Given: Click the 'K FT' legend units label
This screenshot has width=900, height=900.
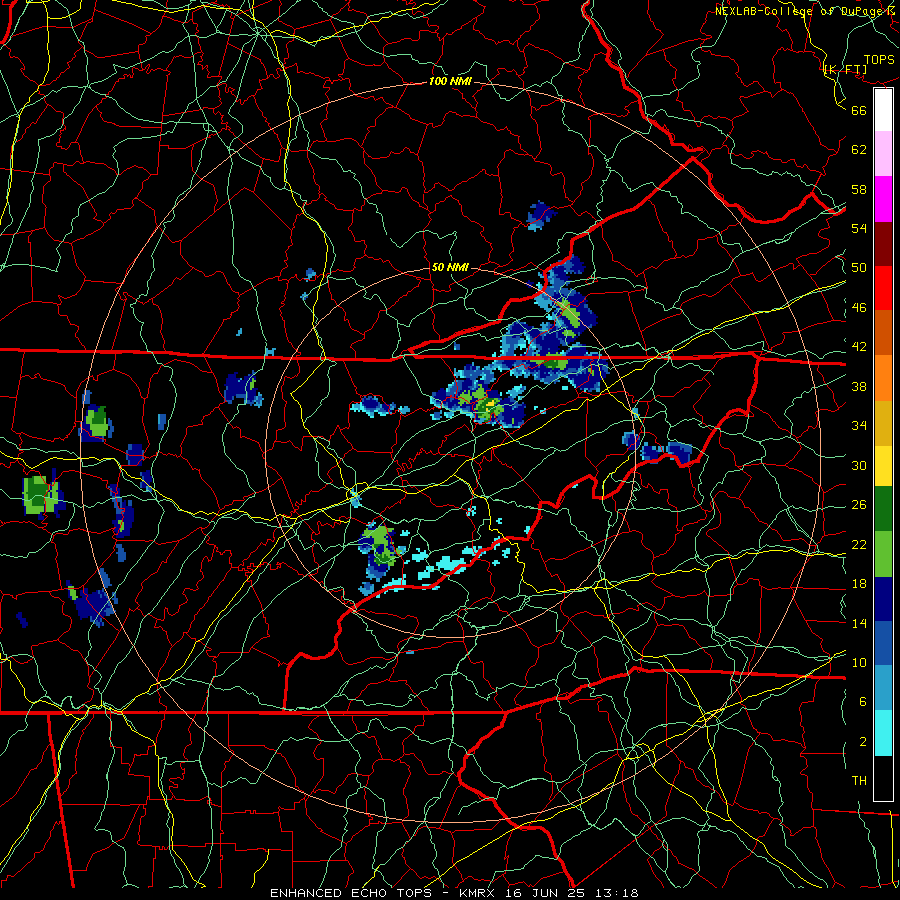Looking at the screenshot, I should click(845, 70).
